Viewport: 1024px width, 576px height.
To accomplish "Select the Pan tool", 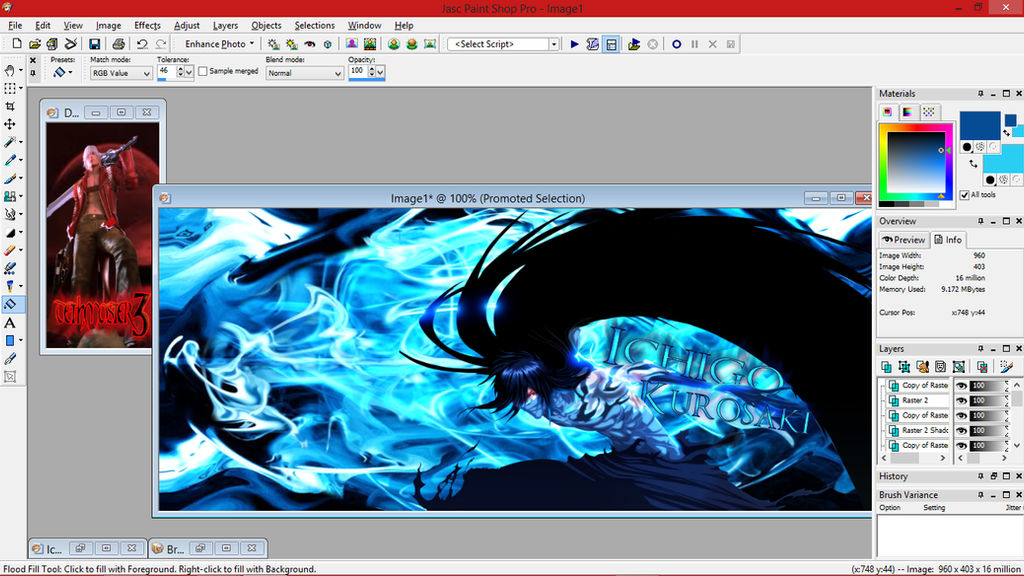I will (x=10, y=70).
